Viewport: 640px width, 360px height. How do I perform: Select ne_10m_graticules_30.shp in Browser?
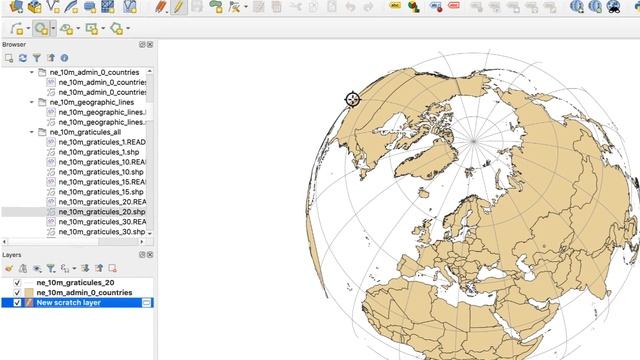tap(102, 232)
